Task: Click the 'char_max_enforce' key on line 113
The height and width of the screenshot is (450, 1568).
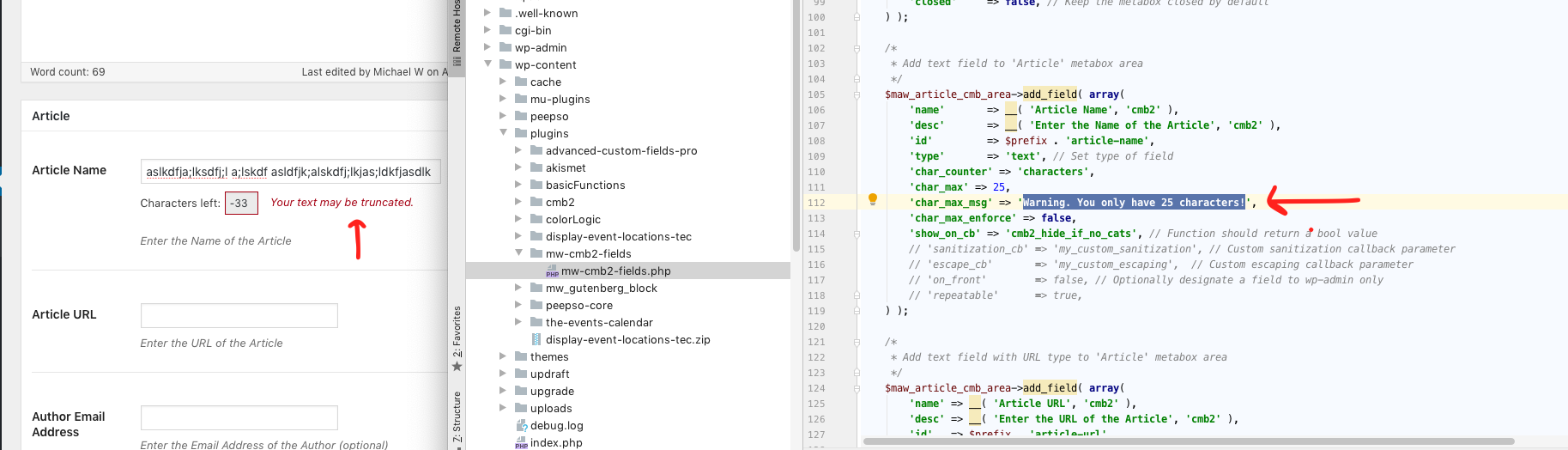Action: point(963,218)
